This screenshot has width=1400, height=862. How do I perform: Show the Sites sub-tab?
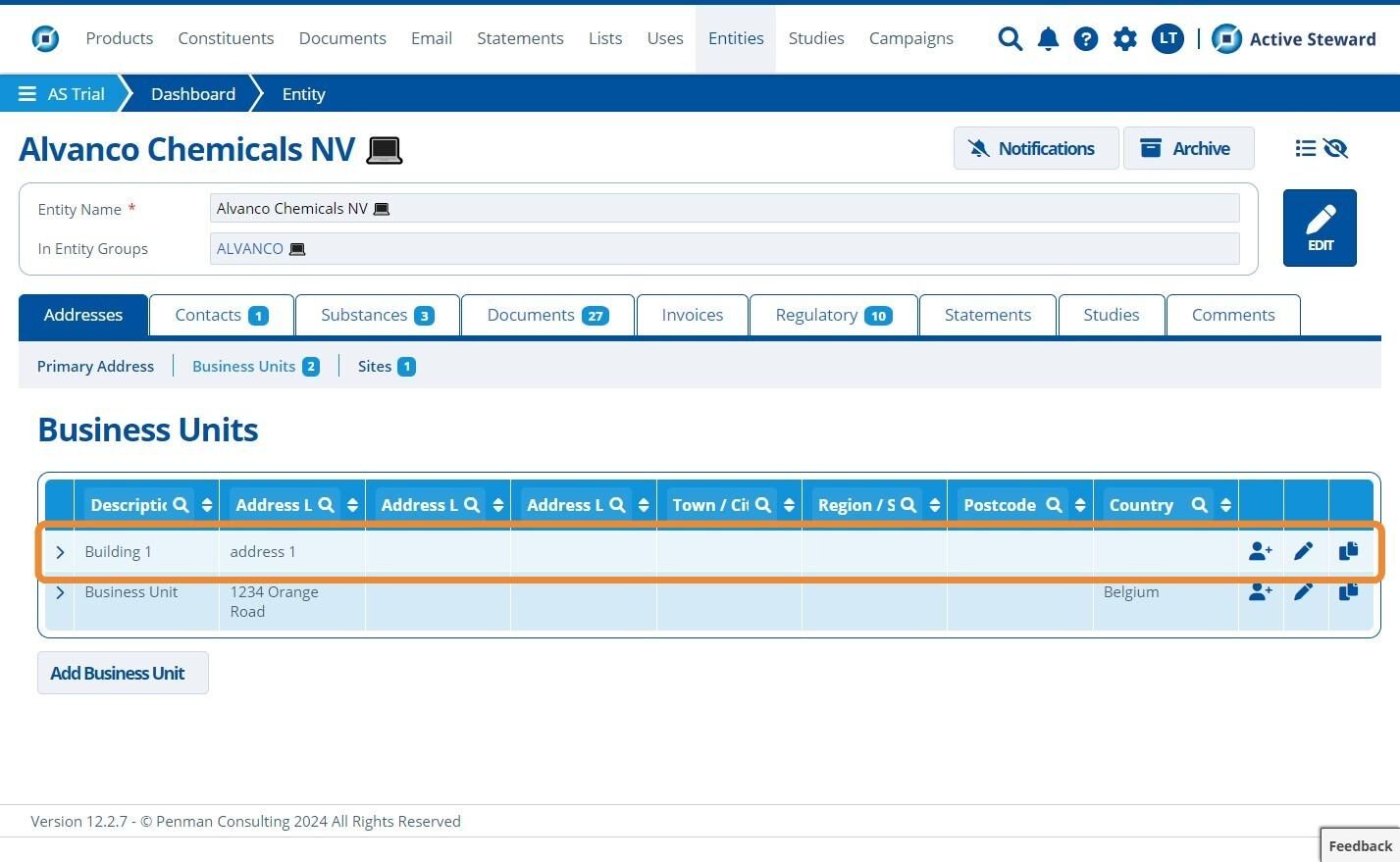click(x=387, y=366)
